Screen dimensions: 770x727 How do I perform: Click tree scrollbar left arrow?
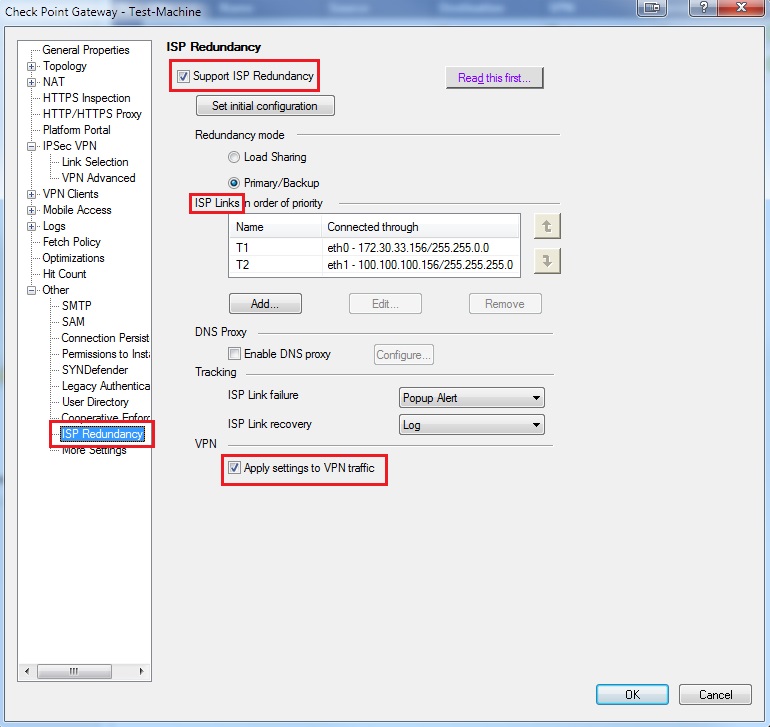tap(27, 671)
